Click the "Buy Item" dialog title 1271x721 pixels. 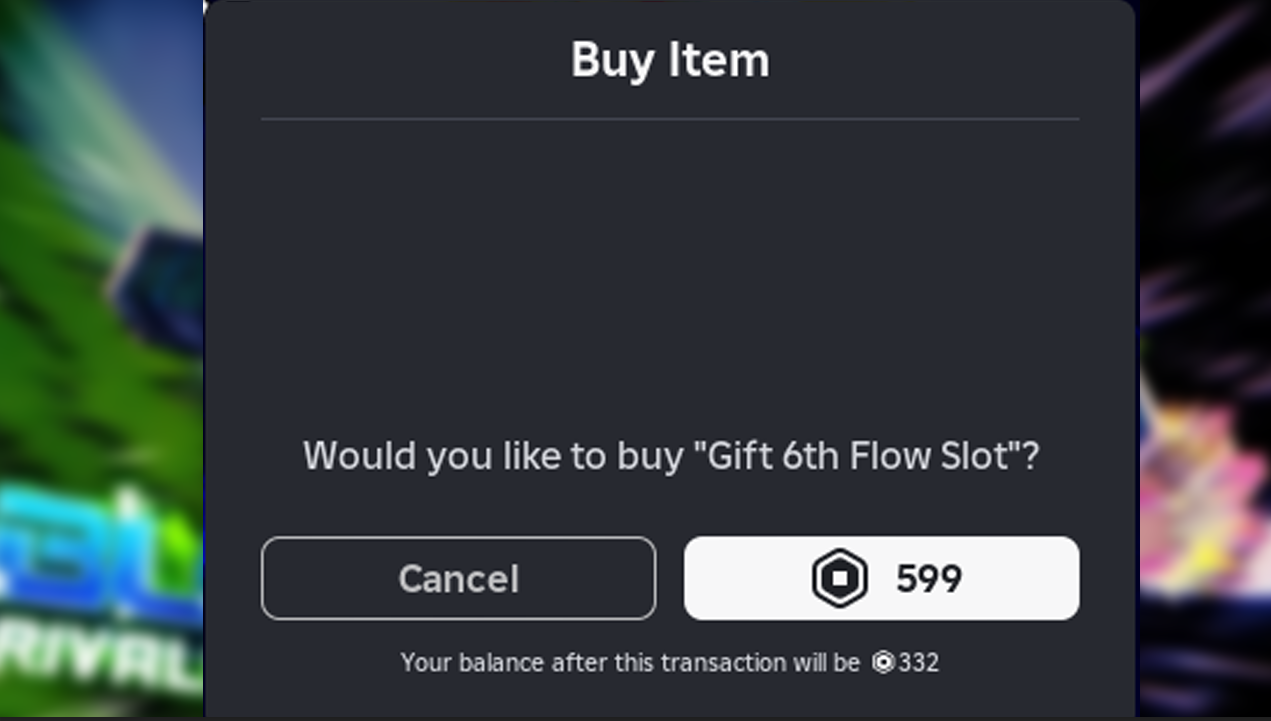pos(670,60)
